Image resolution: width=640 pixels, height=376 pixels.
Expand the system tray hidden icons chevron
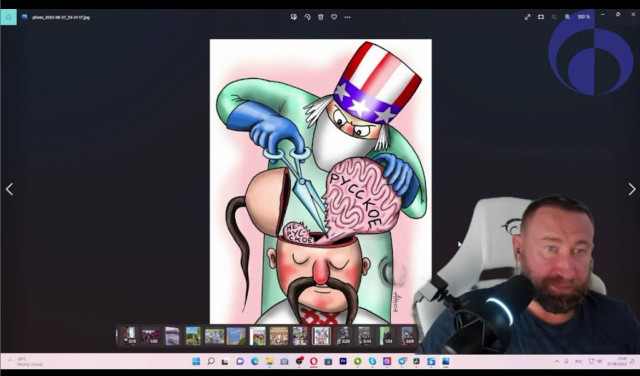(x=556, y=361)
